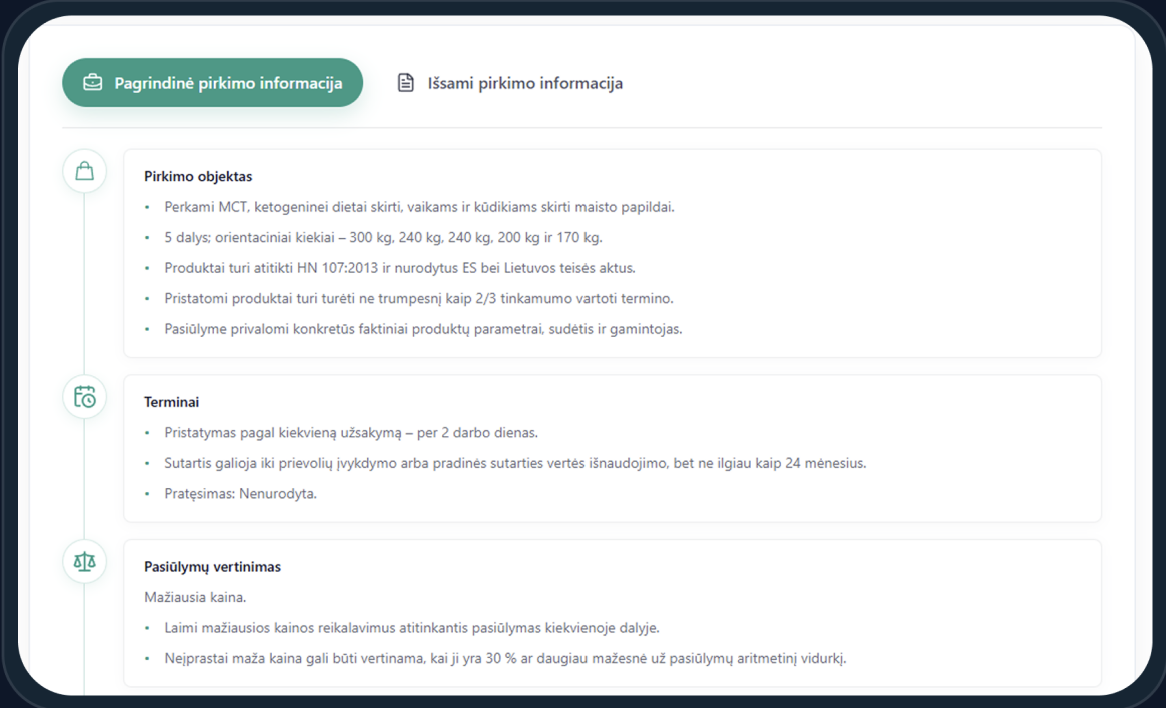This screenshot has height=708, width=1166.
Task: Click the HN 107:2013 requirement line
Action: coord(400,268)
